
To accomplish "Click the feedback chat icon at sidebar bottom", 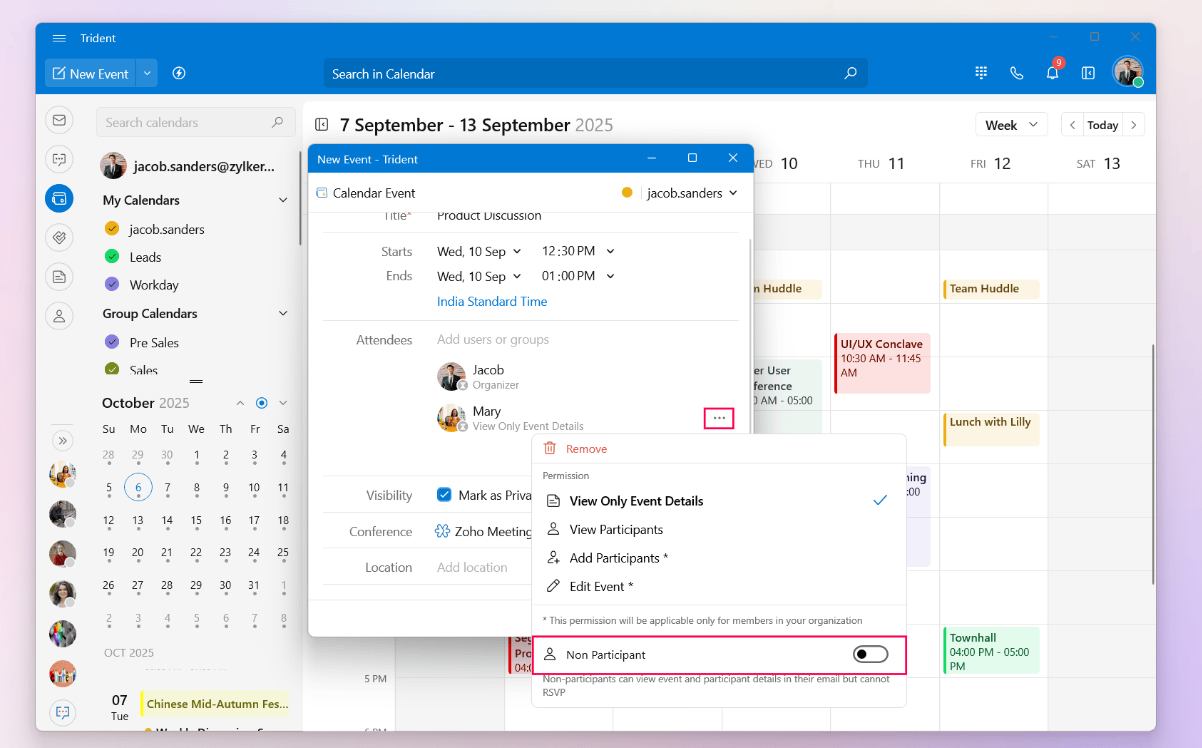I will [62, 712].
